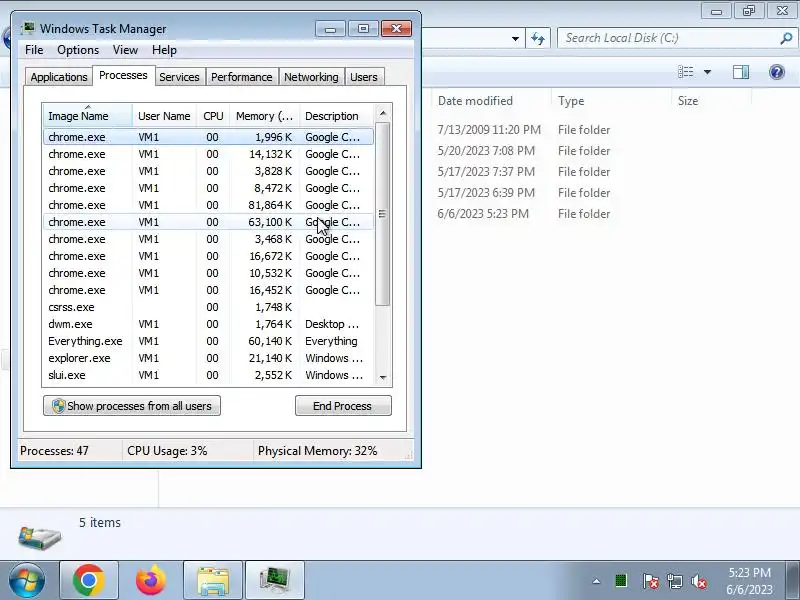Screen dimensions: 800x600
Task: Sort by User Name column header
Action: (x=164, y=116)
